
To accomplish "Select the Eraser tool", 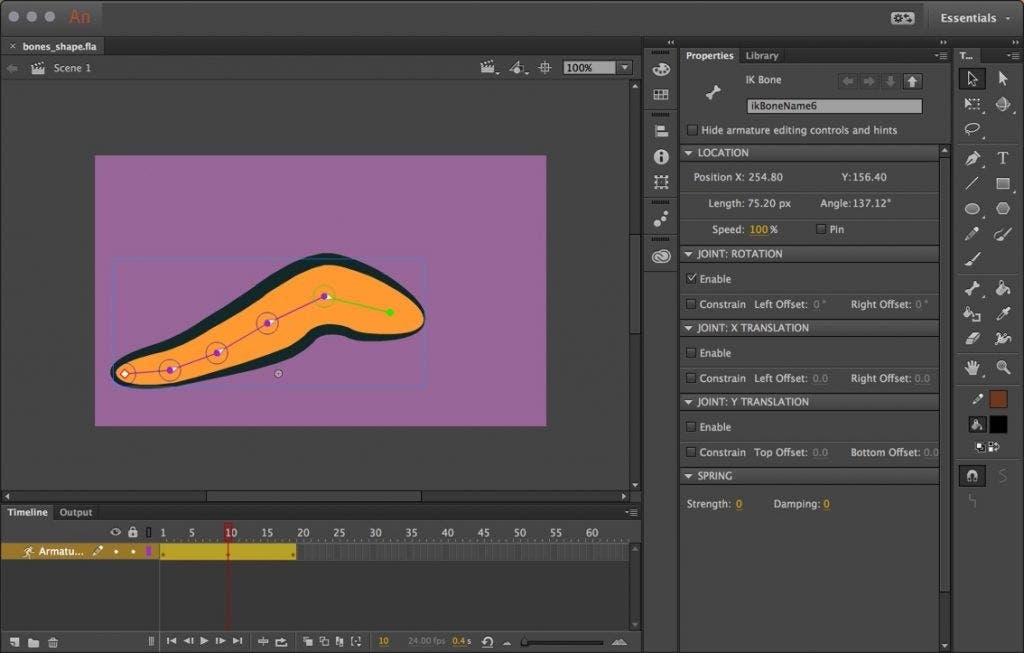I will click(972, 340).
